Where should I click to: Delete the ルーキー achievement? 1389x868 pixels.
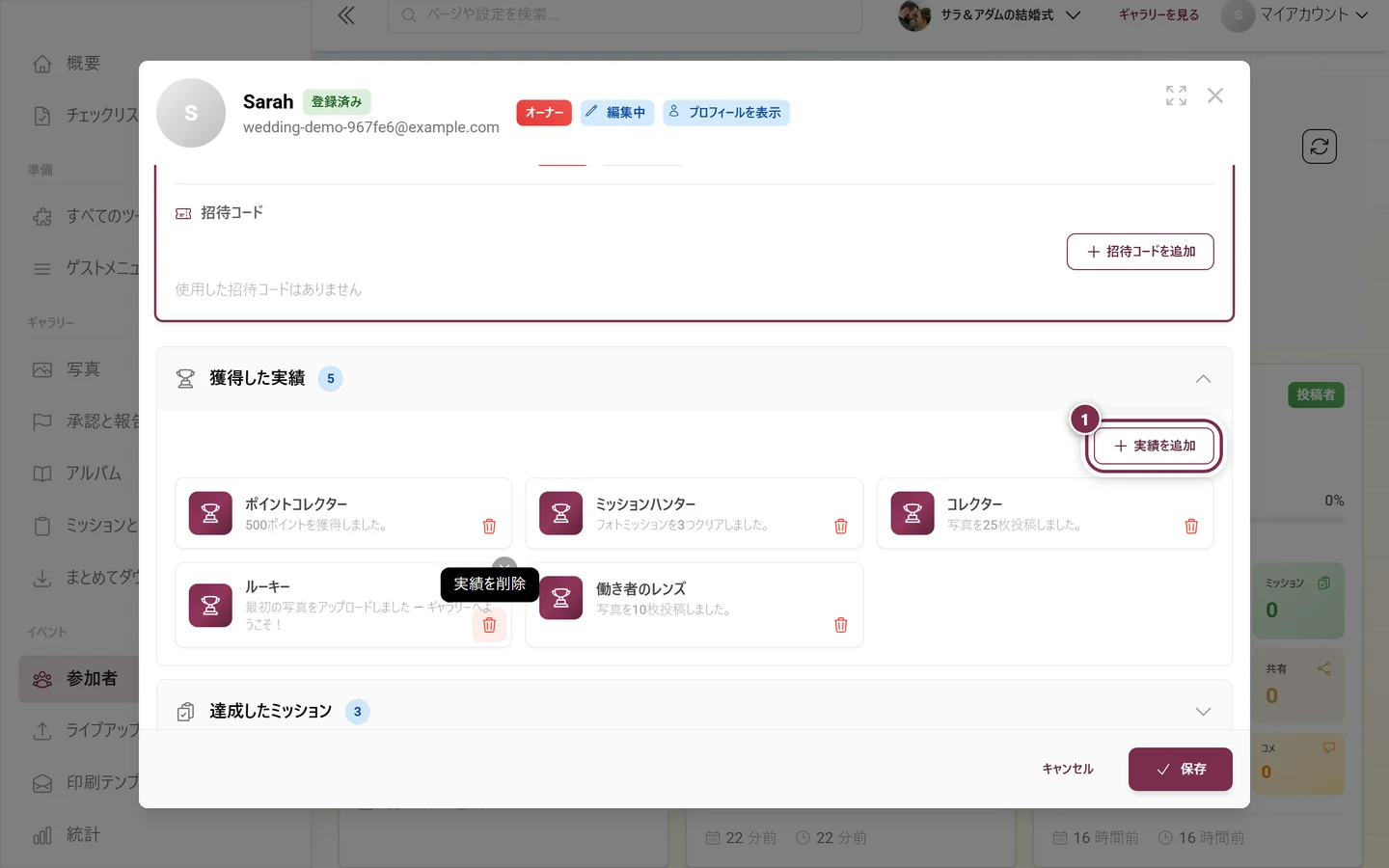pos(489,625)
